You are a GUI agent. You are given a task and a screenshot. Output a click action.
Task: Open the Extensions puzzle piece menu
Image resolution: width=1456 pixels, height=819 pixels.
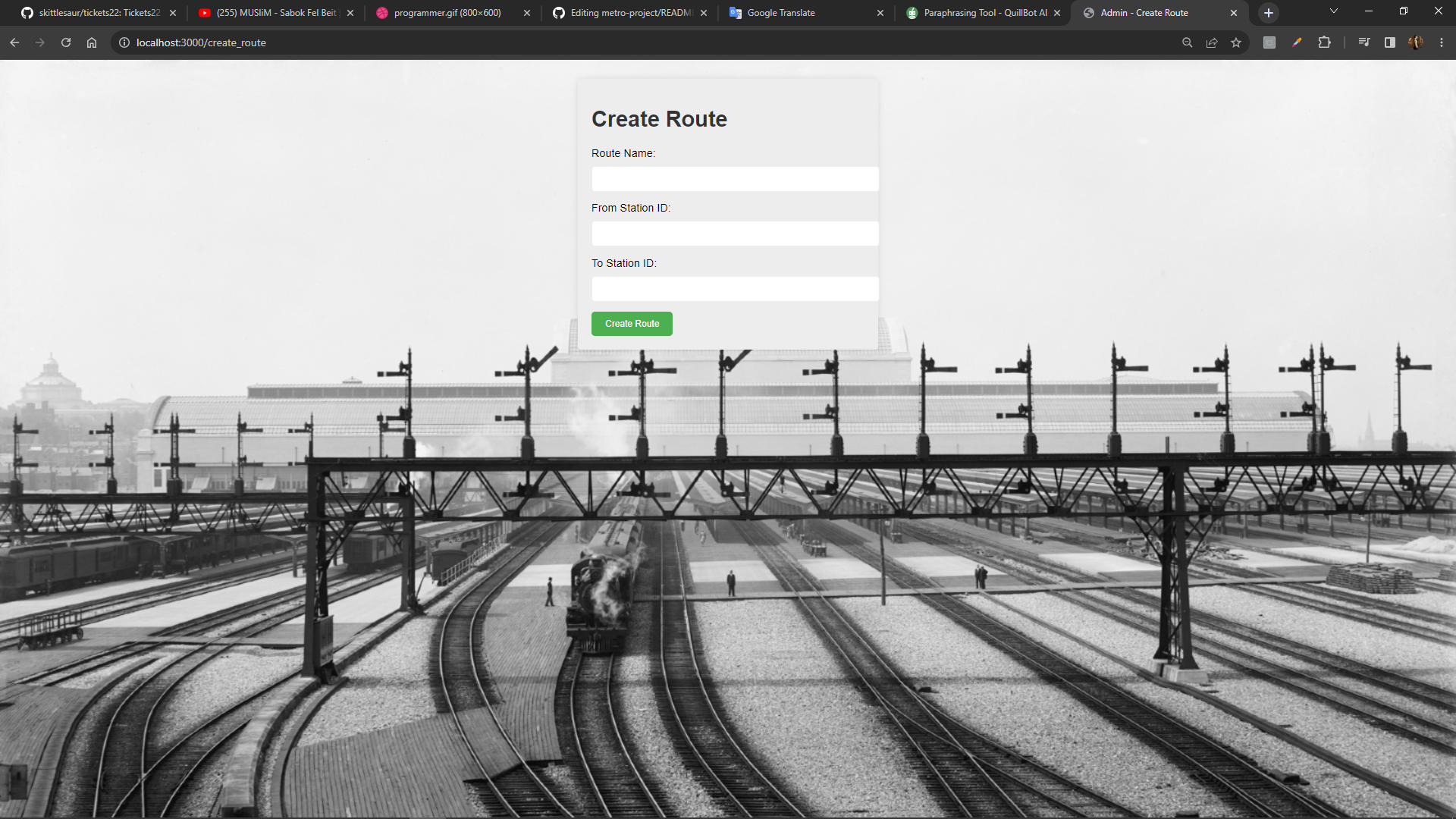tap(1324, 42)
